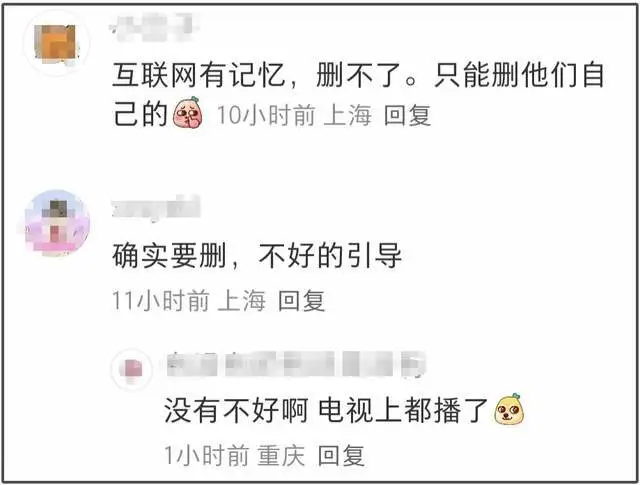The width and height of the screenshot is (640, 485).
Task: Reply to the 重庆 user's comment via 回复
Action: pos(341,456)
